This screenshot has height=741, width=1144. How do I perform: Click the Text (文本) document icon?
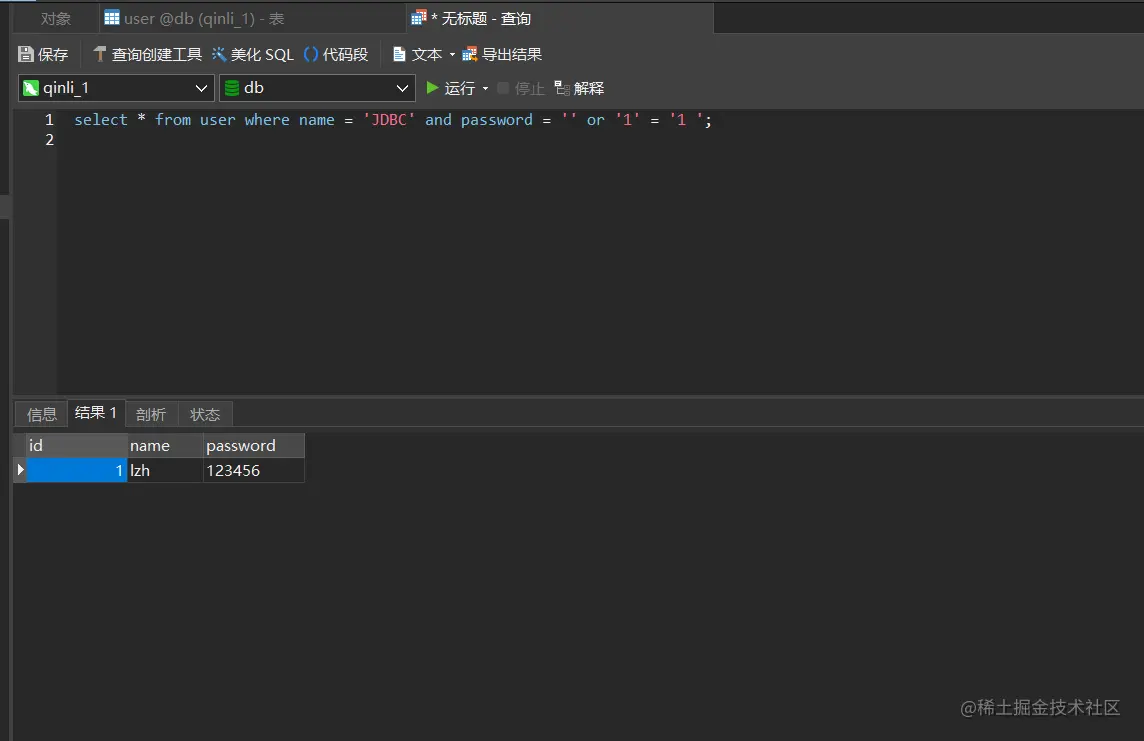pos(399,54)
